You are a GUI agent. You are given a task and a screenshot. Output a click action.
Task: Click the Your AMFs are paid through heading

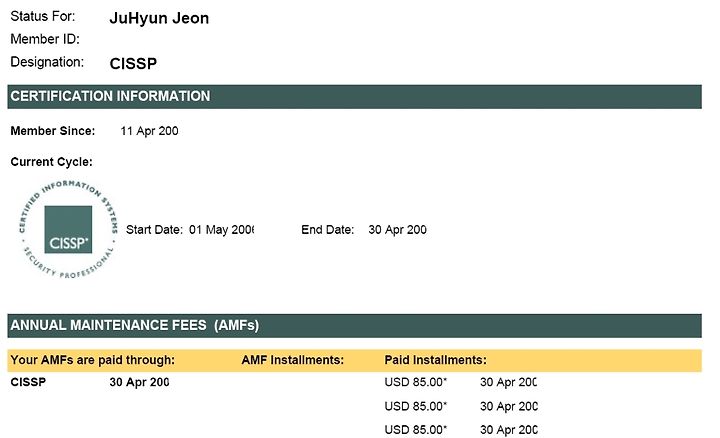[92, 360]
